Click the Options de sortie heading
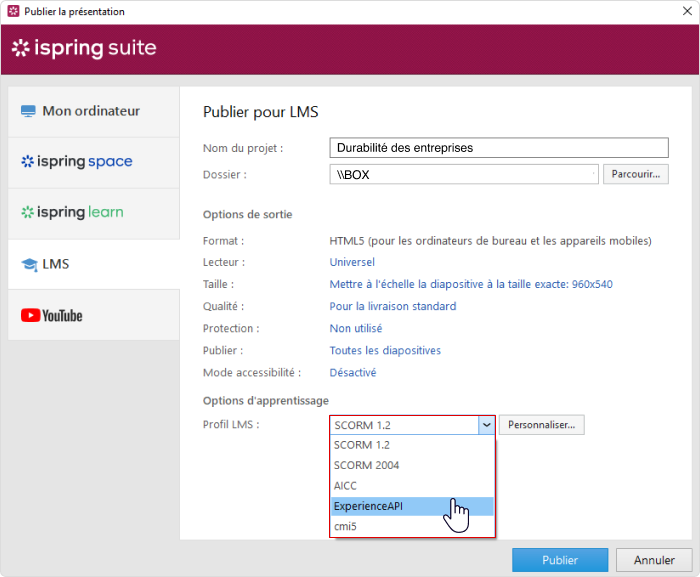700x577 pixels. 247,215
